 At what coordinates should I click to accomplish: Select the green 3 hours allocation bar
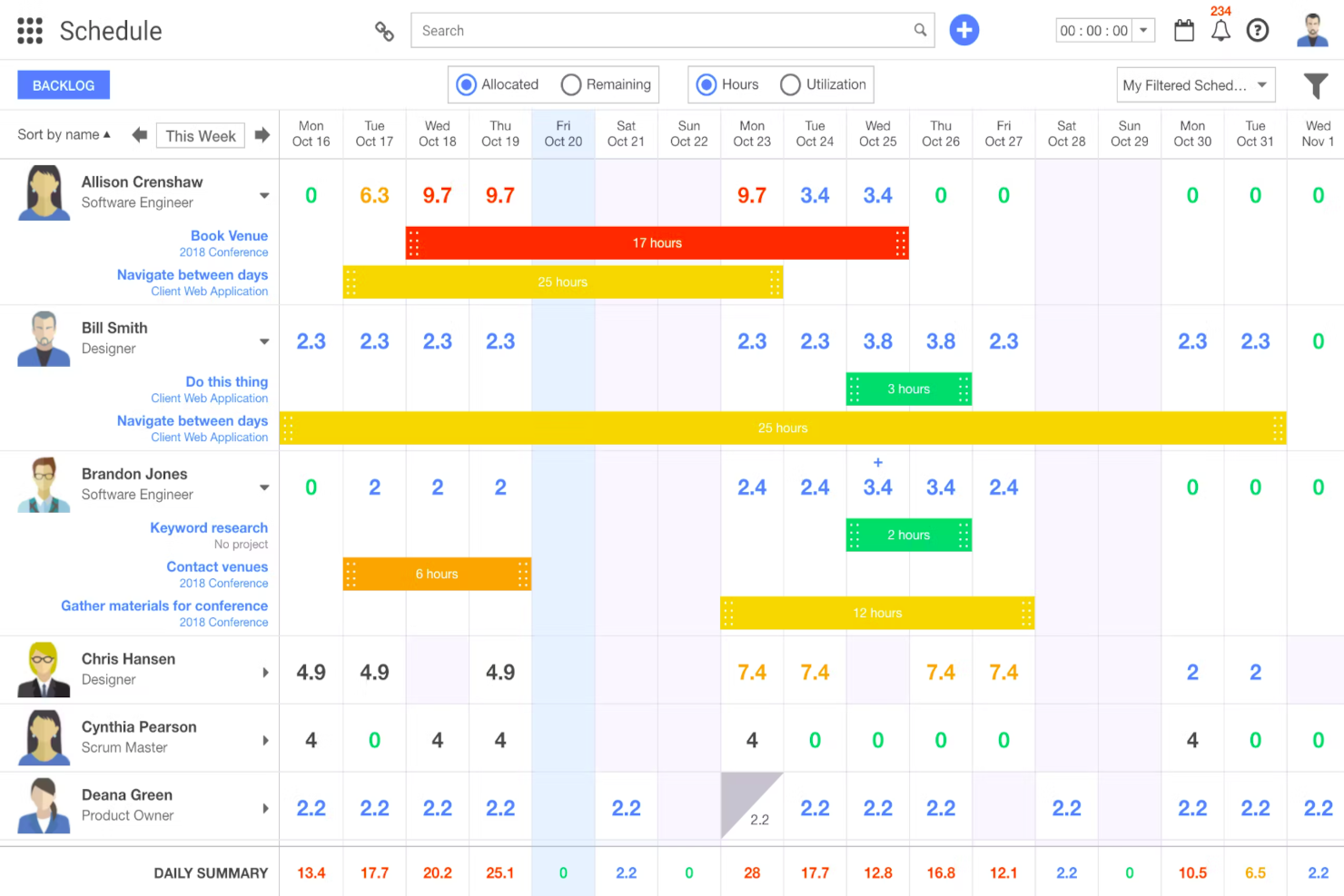909,389
